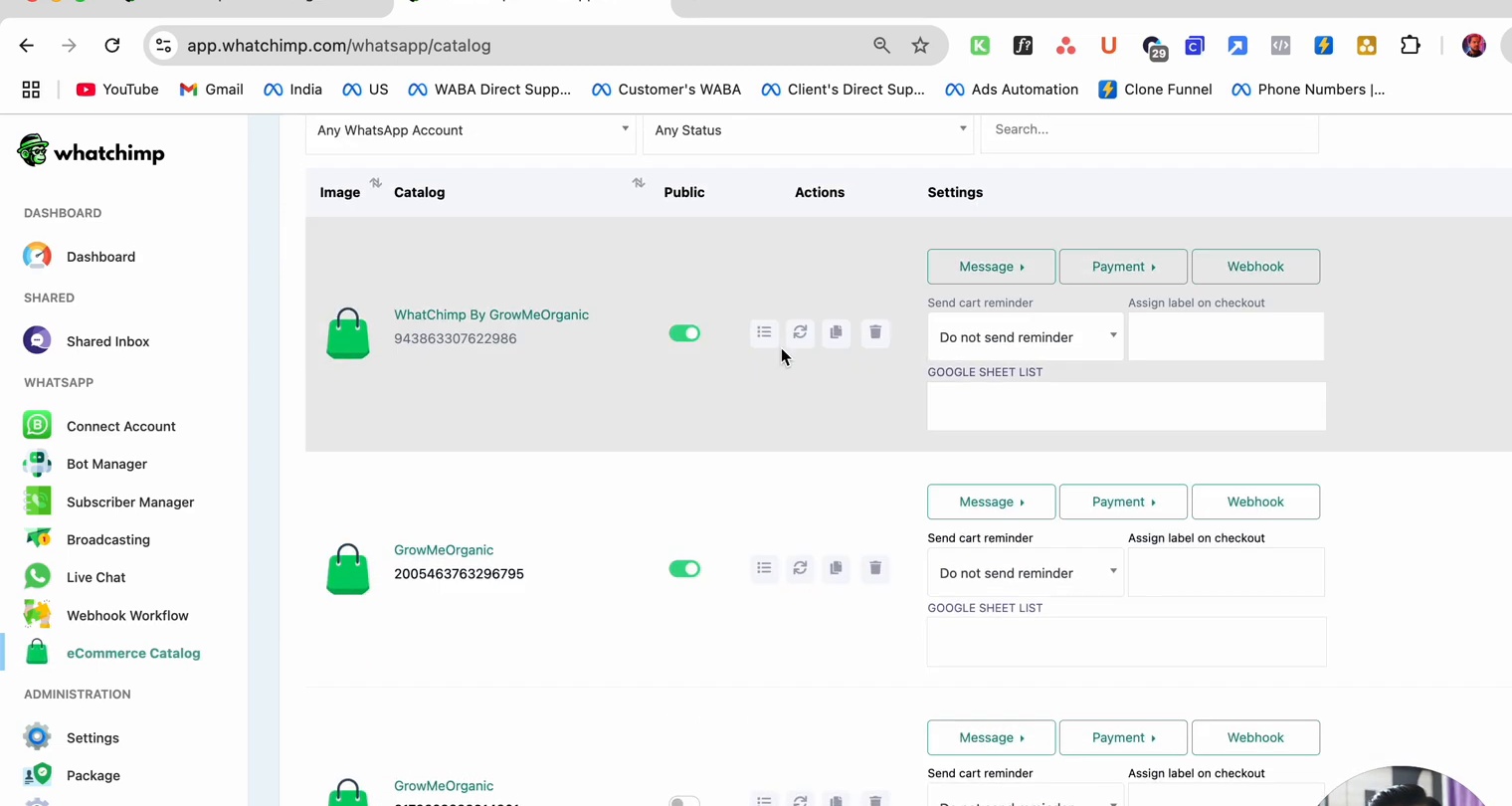Open Payment menu for catalog 2005463763296795
The image size is (1512, 806).
tap(1123, 503)
